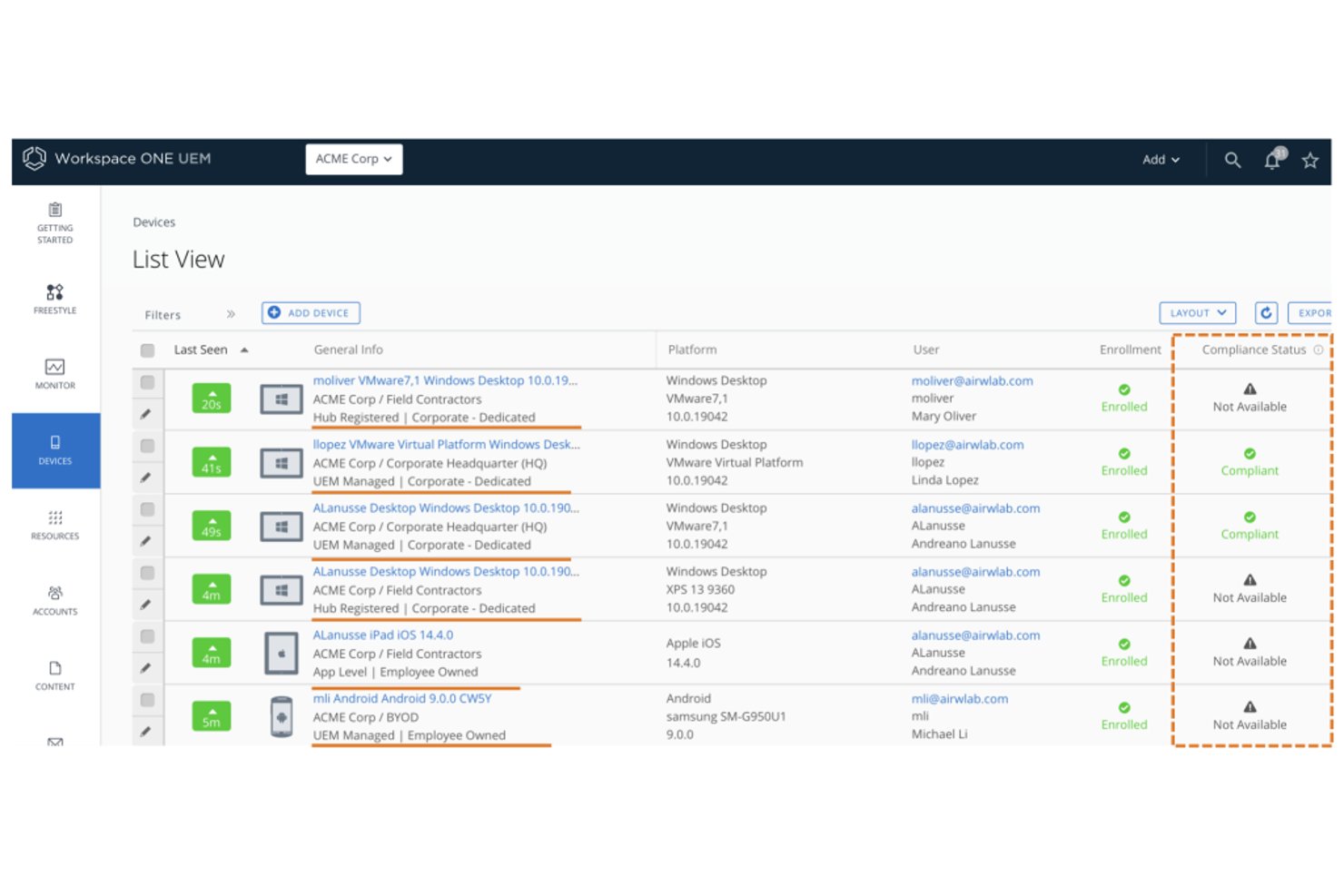Open the search magnifier icon
This screenshot has height=896, width=1344.
coord(1231,160)
